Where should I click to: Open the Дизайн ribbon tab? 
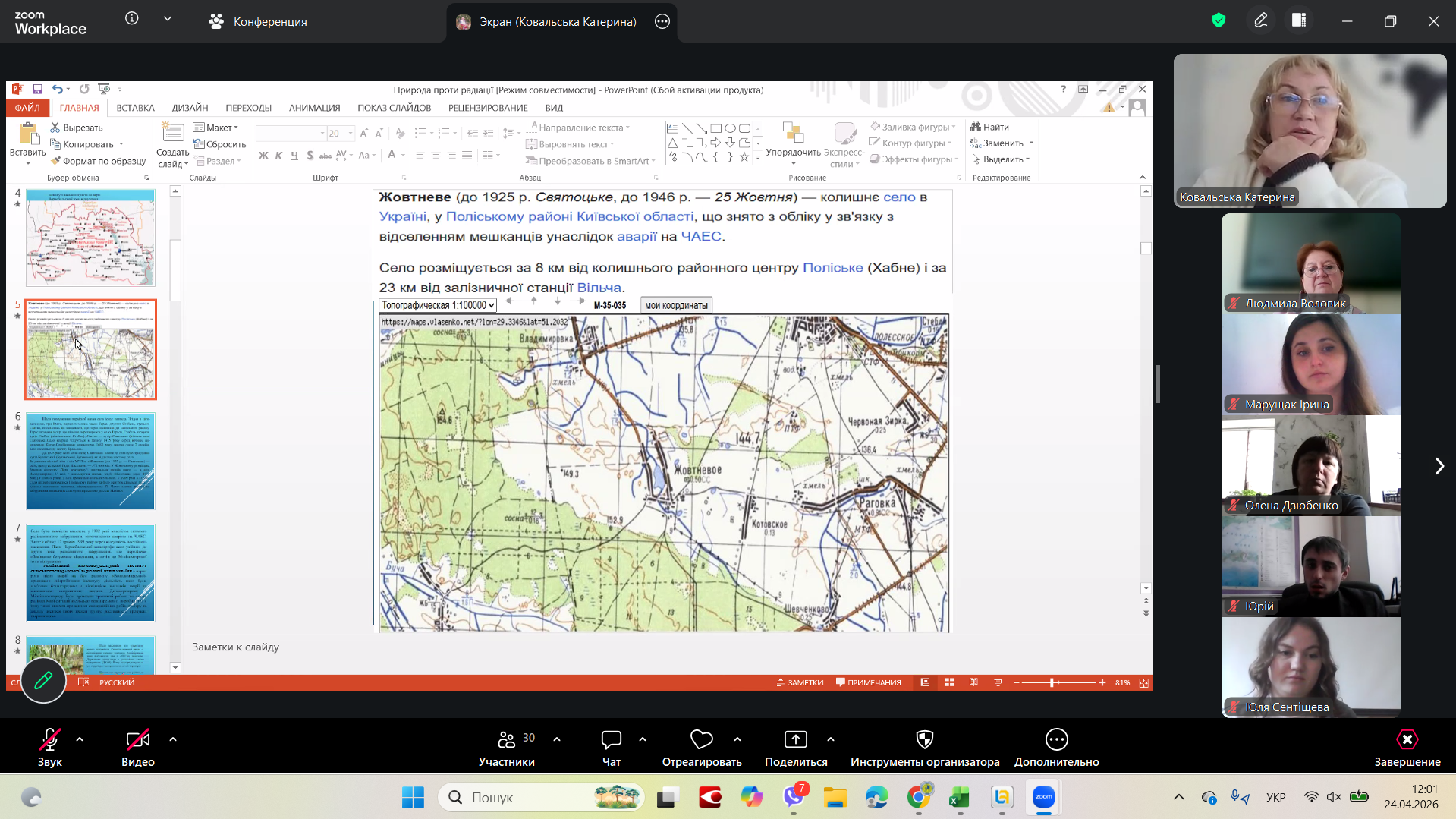190,108
